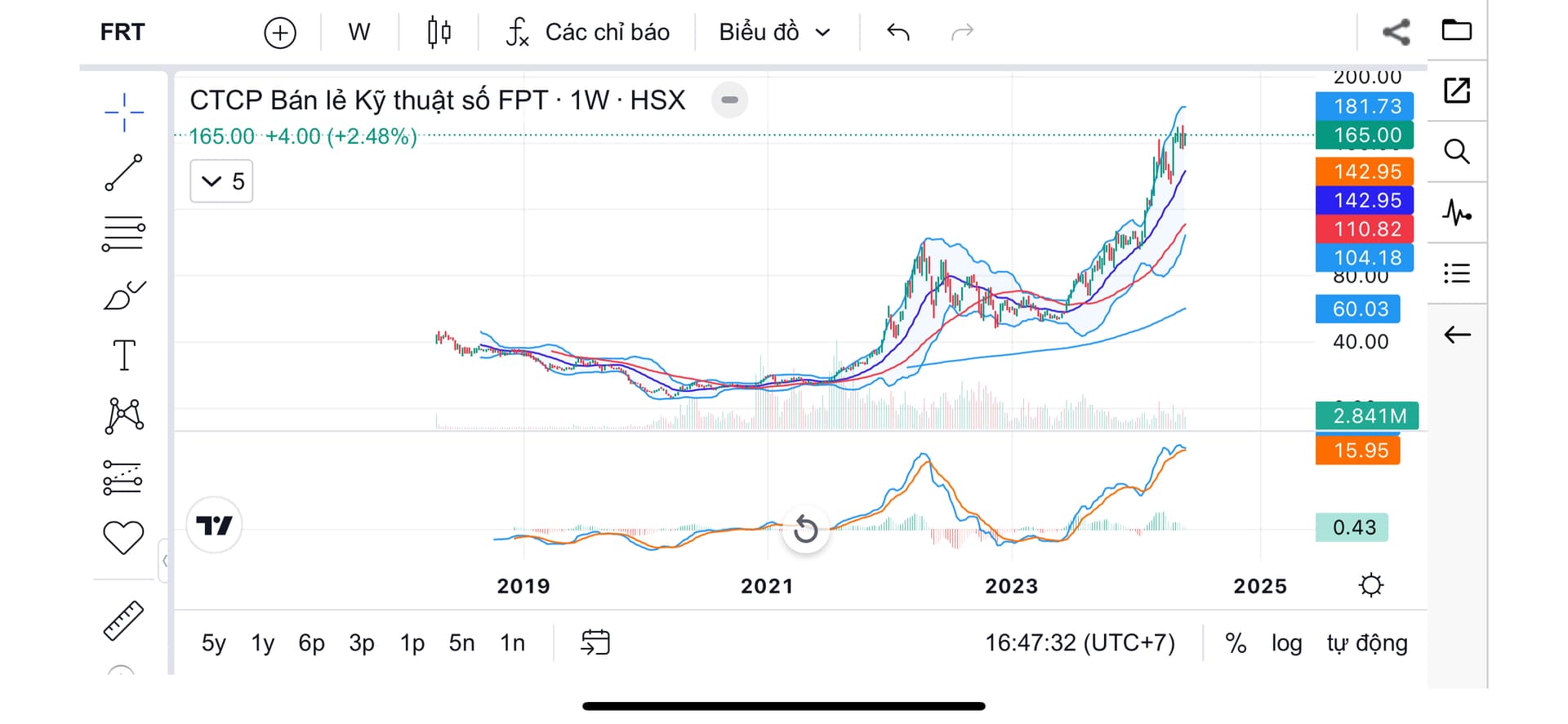Select the brush drawing tool

tap(124, 295)
